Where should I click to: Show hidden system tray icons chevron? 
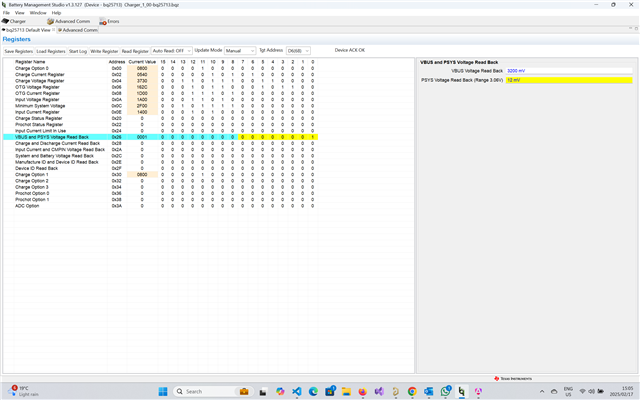(x=542, y=391)
